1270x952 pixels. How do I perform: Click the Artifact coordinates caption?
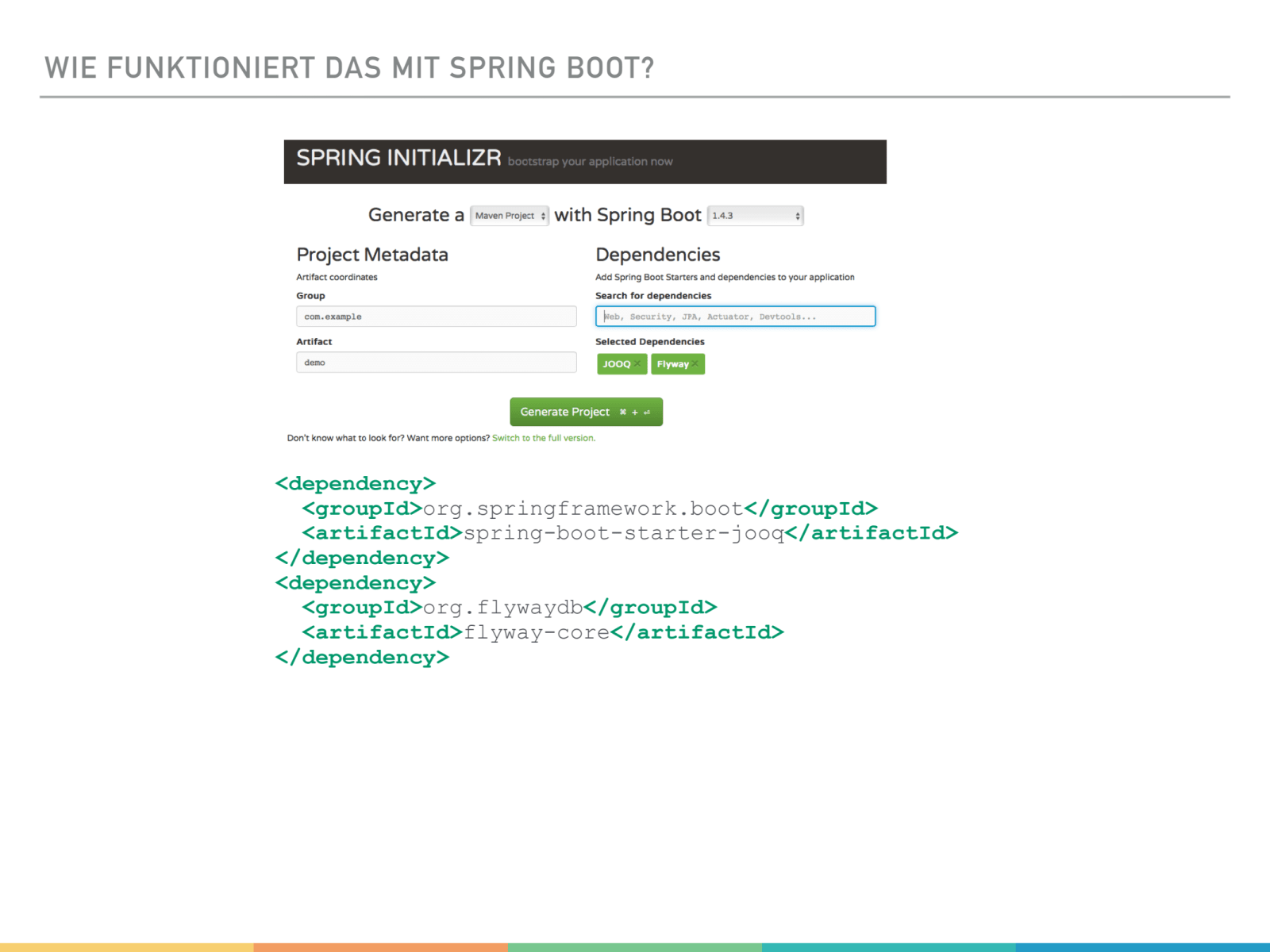[x=337, y=277]
